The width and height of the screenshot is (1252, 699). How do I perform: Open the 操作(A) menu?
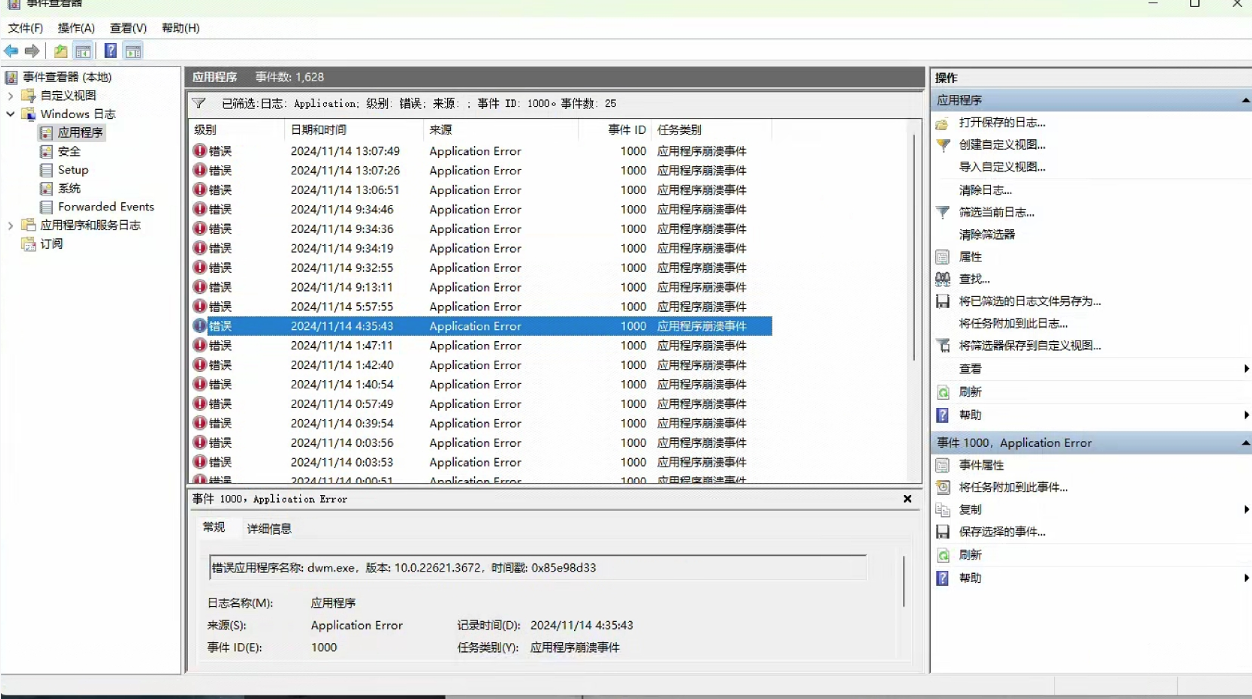[x=76, y=28]
